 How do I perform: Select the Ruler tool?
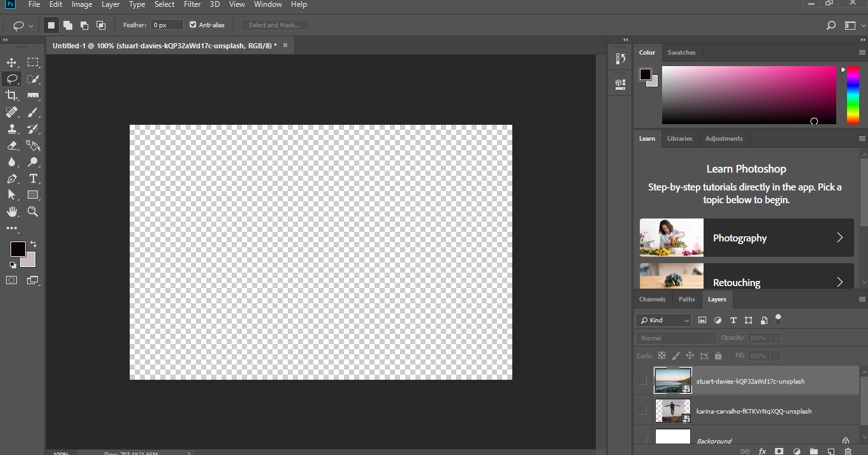pos(33,96)
